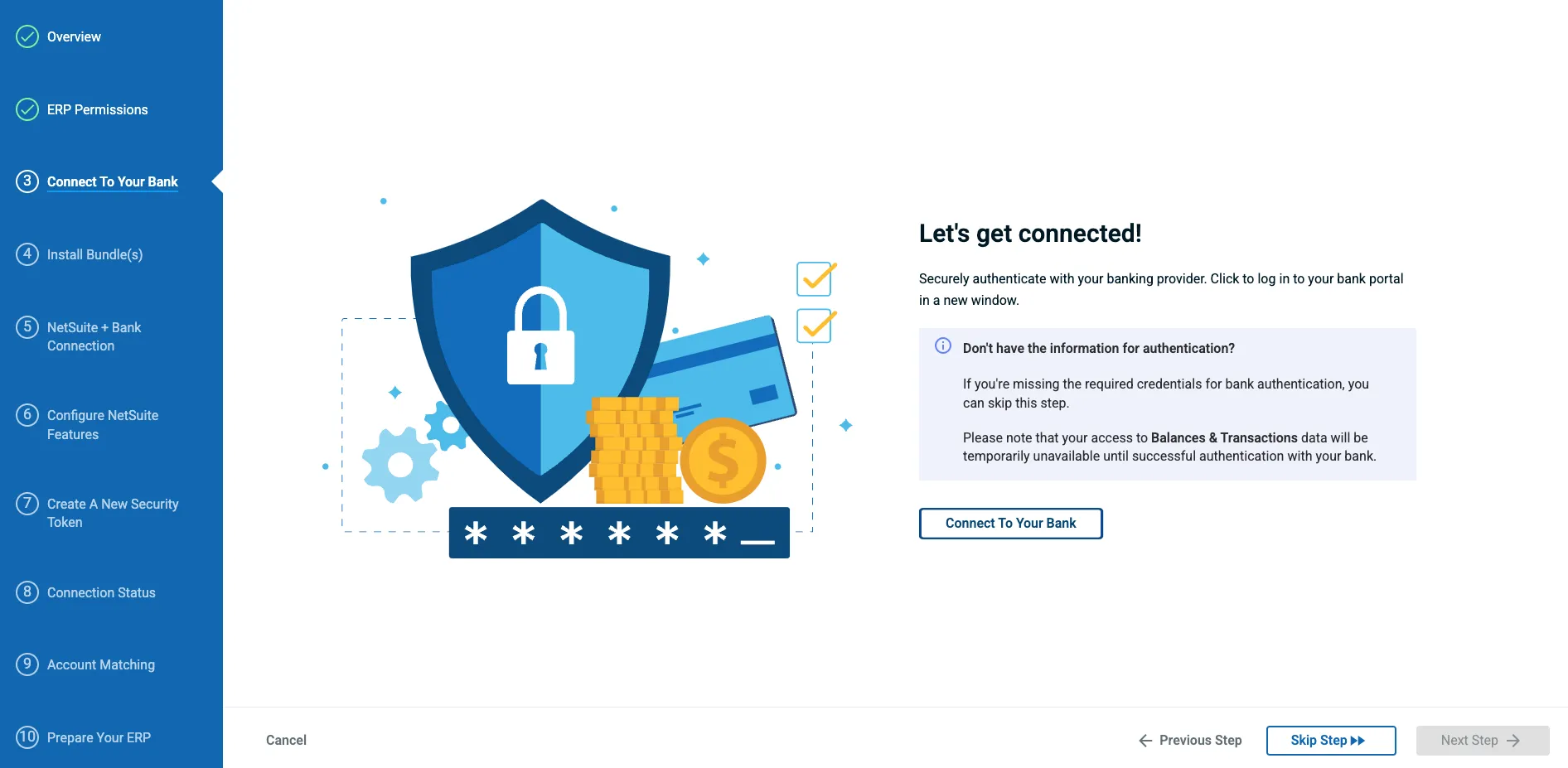Viewport: 1568px width, 768px height.
Task: Click the step 7 circle icon
Action: tap(27, 504)
